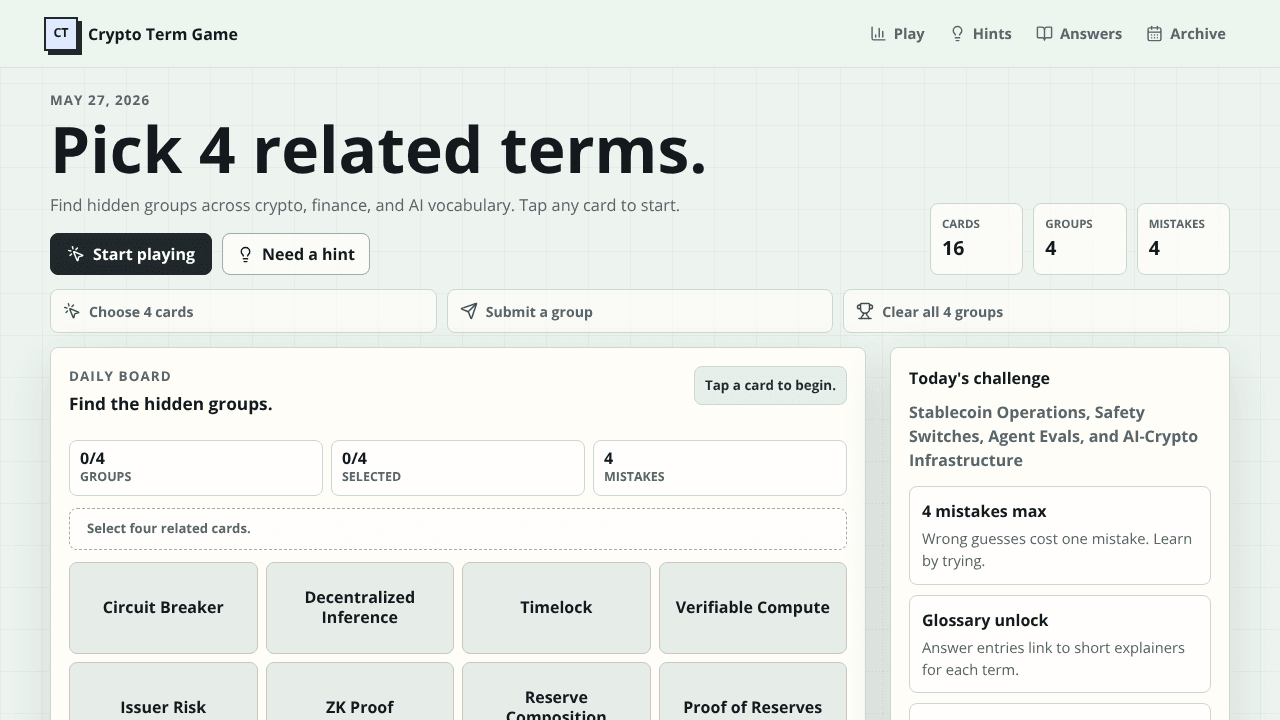Click the paper plane Submit a group icon
Screen dimensions: 1280x720
point(469,311)
